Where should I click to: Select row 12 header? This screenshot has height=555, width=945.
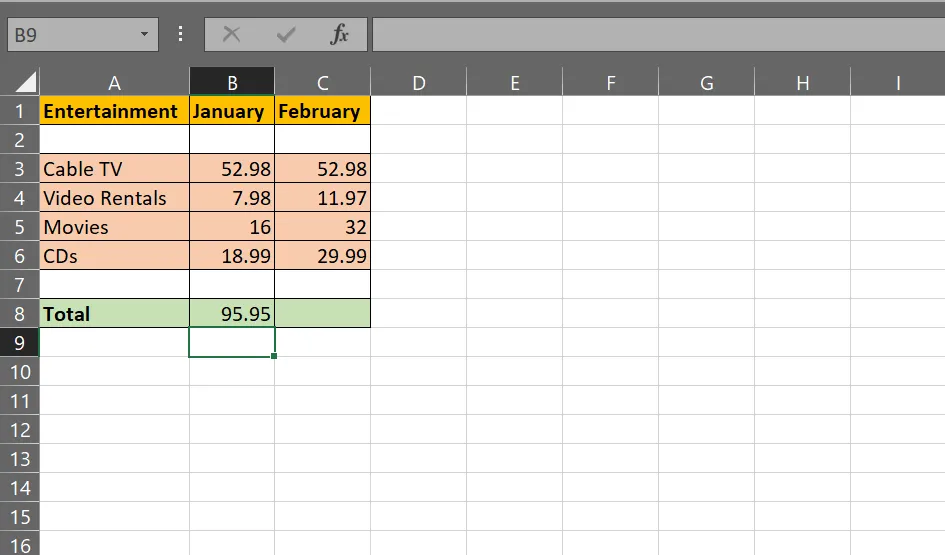(x=19, y=430)
